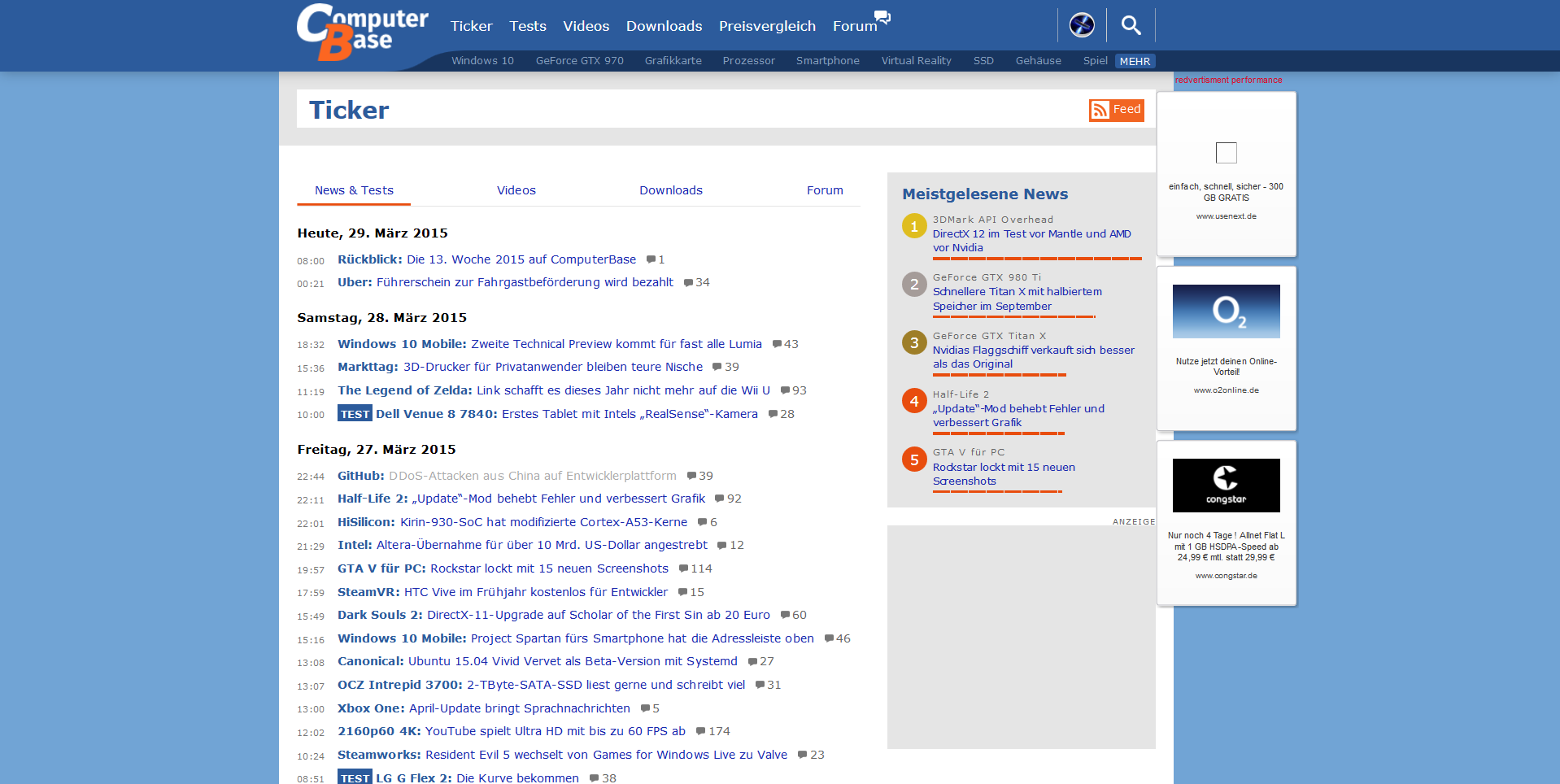Open comments bubble for Legend of Zelda article

(785, 391)
